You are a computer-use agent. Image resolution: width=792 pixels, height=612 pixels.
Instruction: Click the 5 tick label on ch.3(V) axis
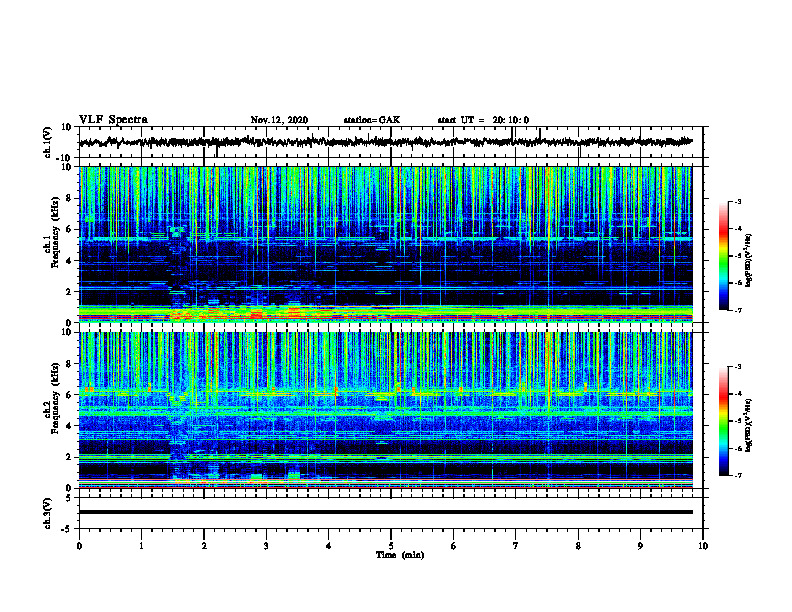click(x=69, y=498)
